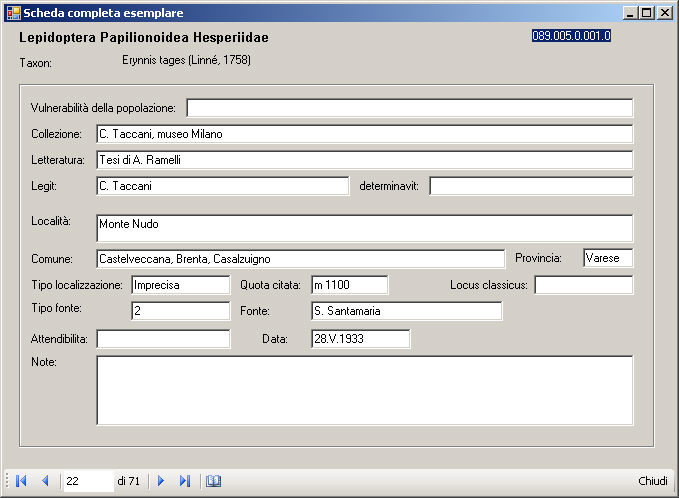
Task: Click the Note: label
Action: pos(44,362)
